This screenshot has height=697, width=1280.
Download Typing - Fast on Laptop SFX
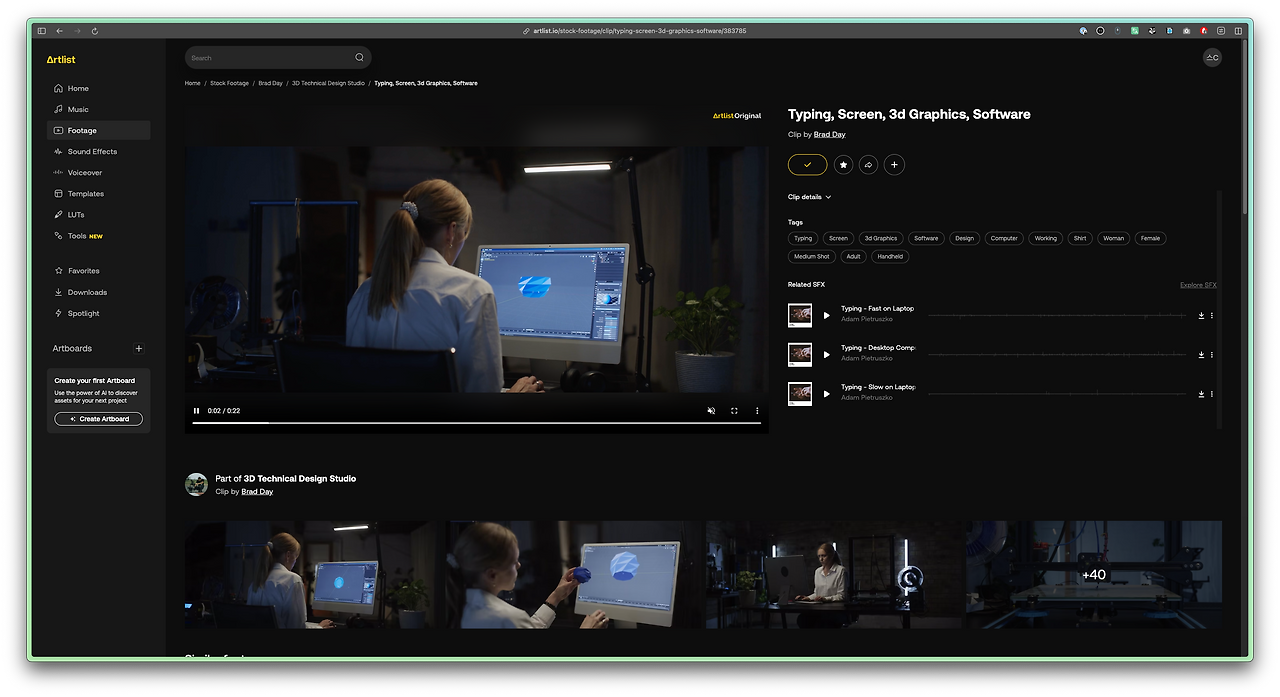pos(1201,316)
